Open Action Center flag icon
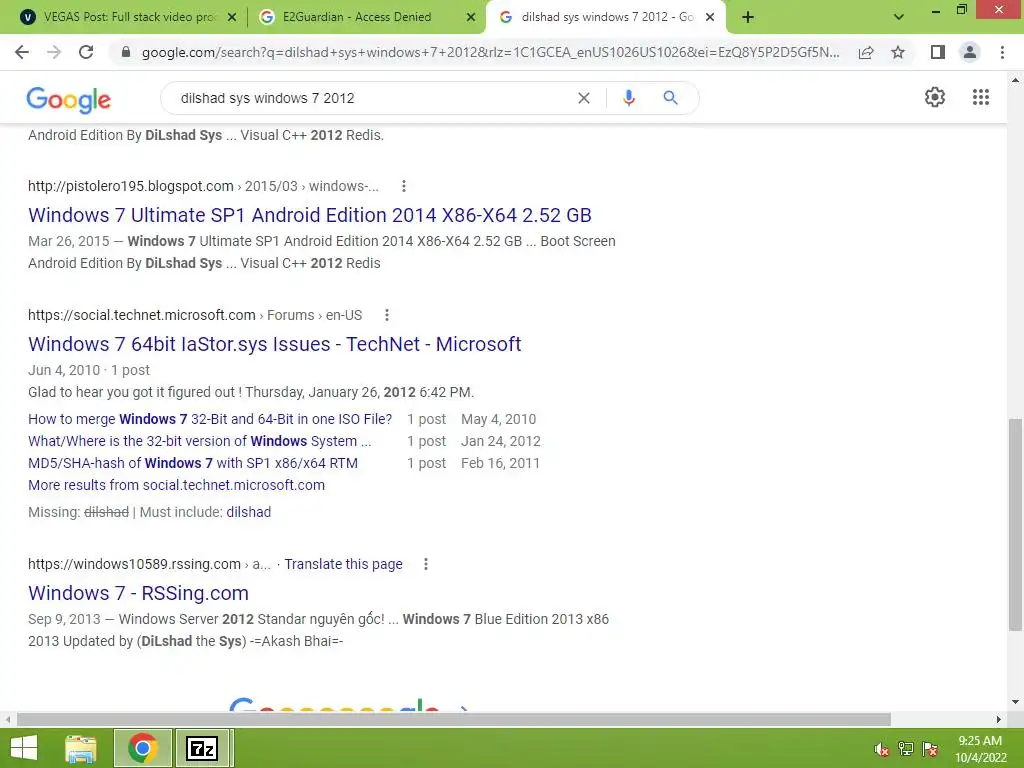Viewport: 1024px width, 768px height. [930, 749]
